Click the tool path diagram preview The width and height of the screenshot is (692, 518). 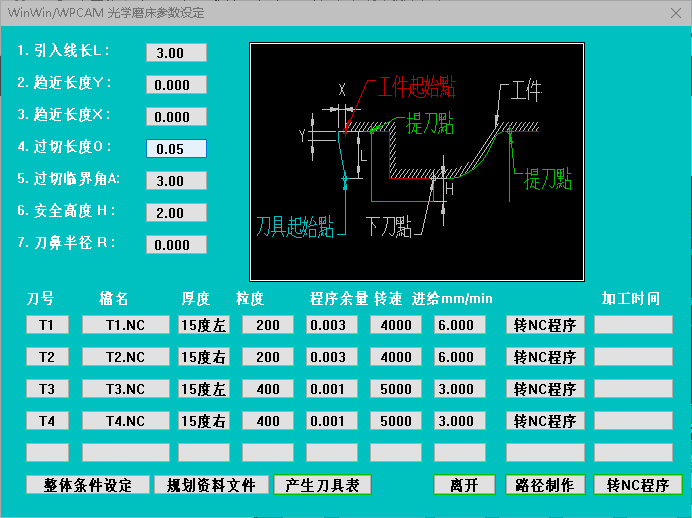point(417,162)
